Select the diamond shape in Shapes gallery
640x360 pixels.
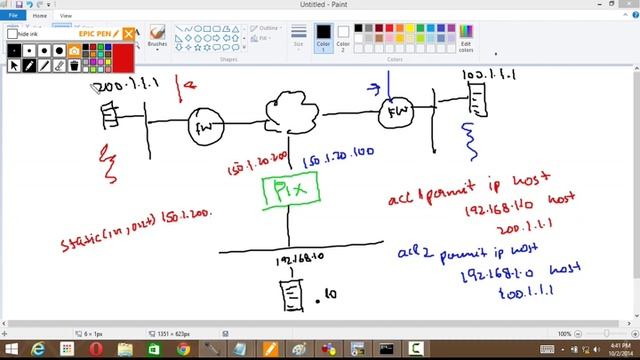188,38
